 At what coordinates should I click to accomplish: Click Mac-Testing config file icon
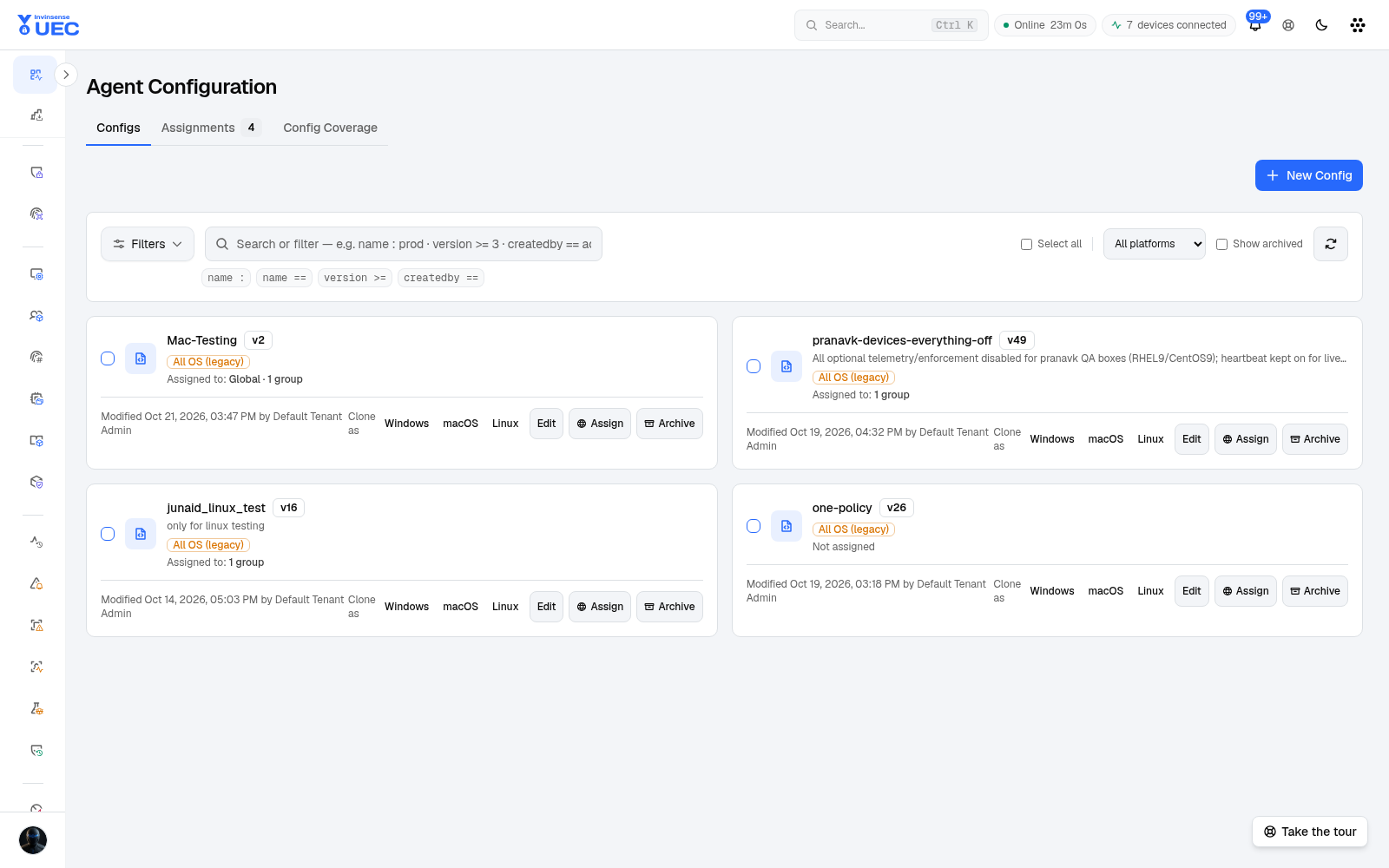(141, 358)
